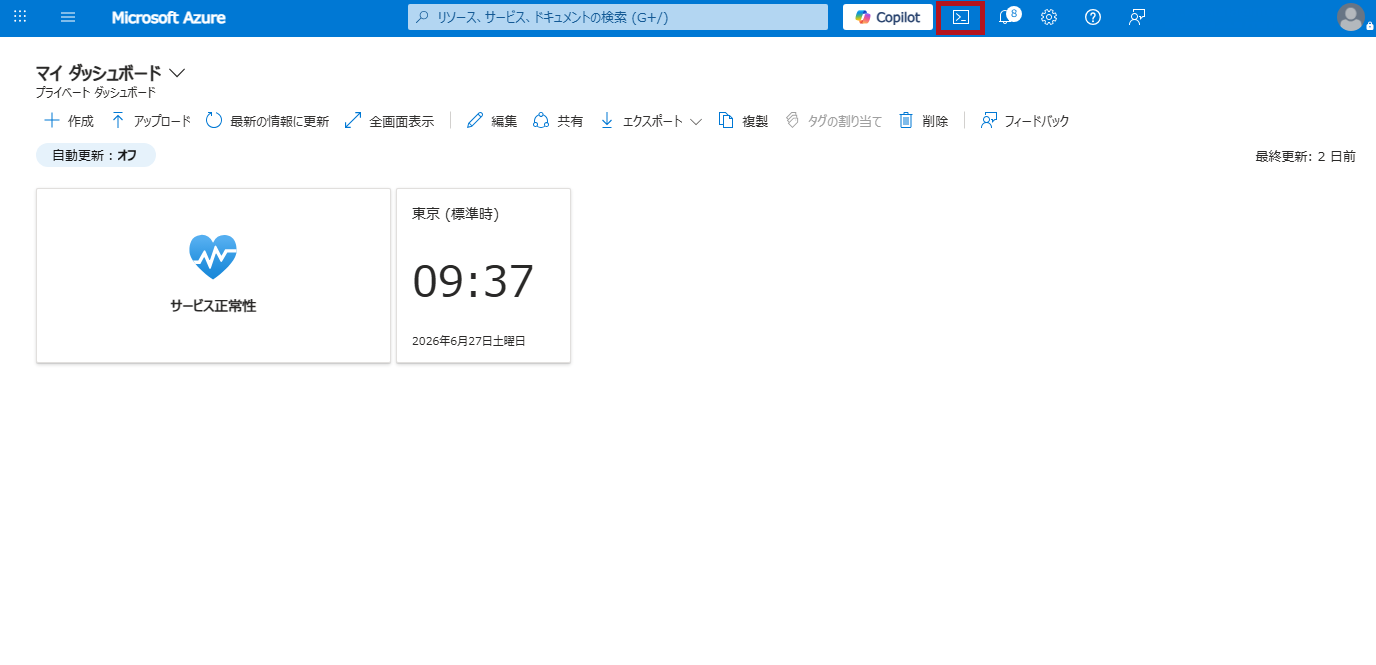The image size is (1376, 665).
Task: Click the 09:37 time display
Action: pos(474,283)
